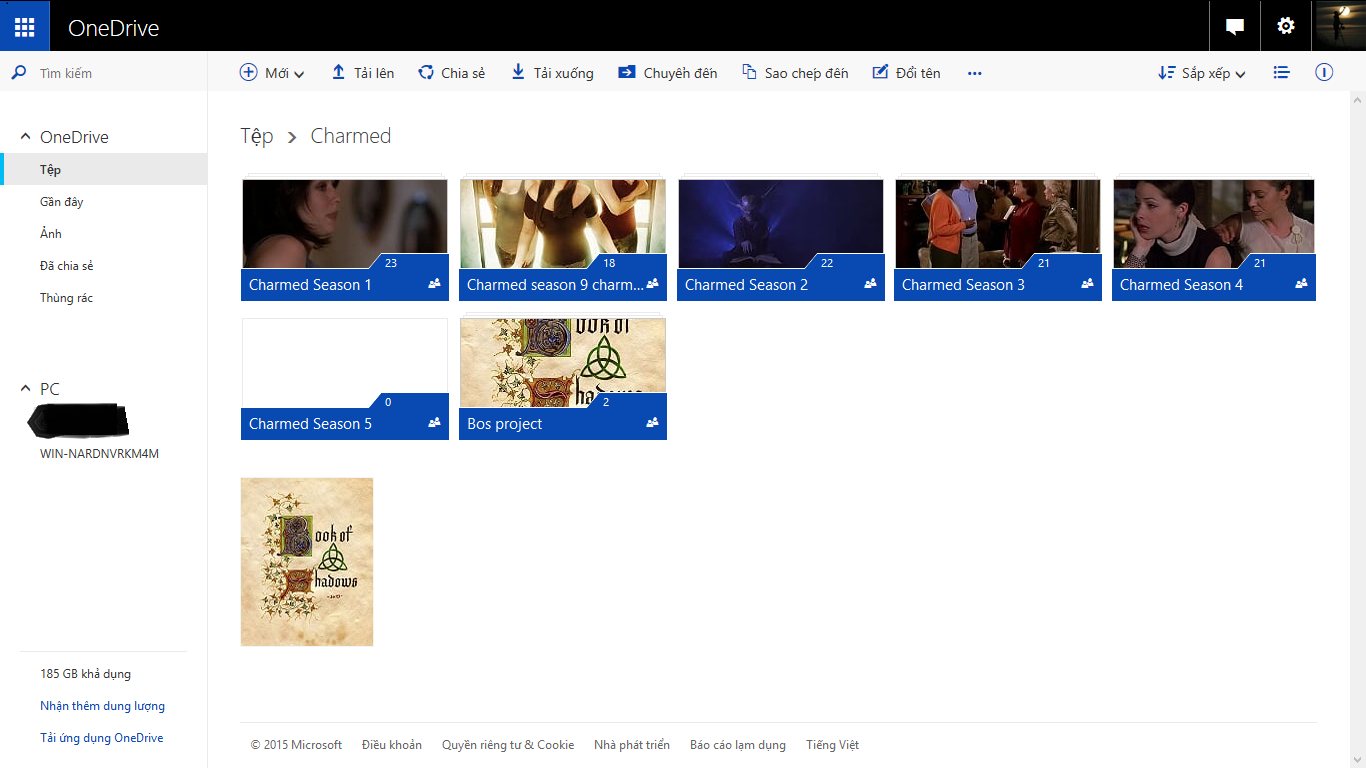Open the feedback chat bubble icon
Viewport: 1366px width, 768px height.
coord(1235,27)
